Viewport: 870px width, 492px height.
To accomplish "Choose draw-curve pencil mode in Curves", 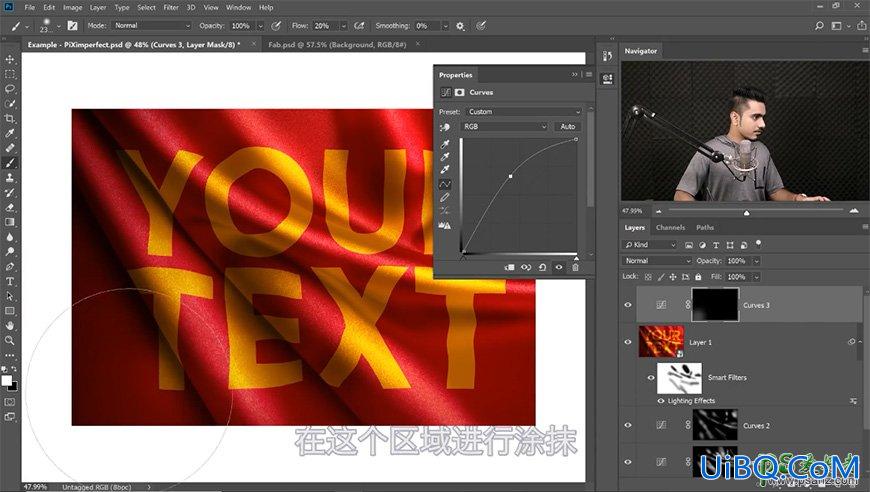I will point(444,197).
